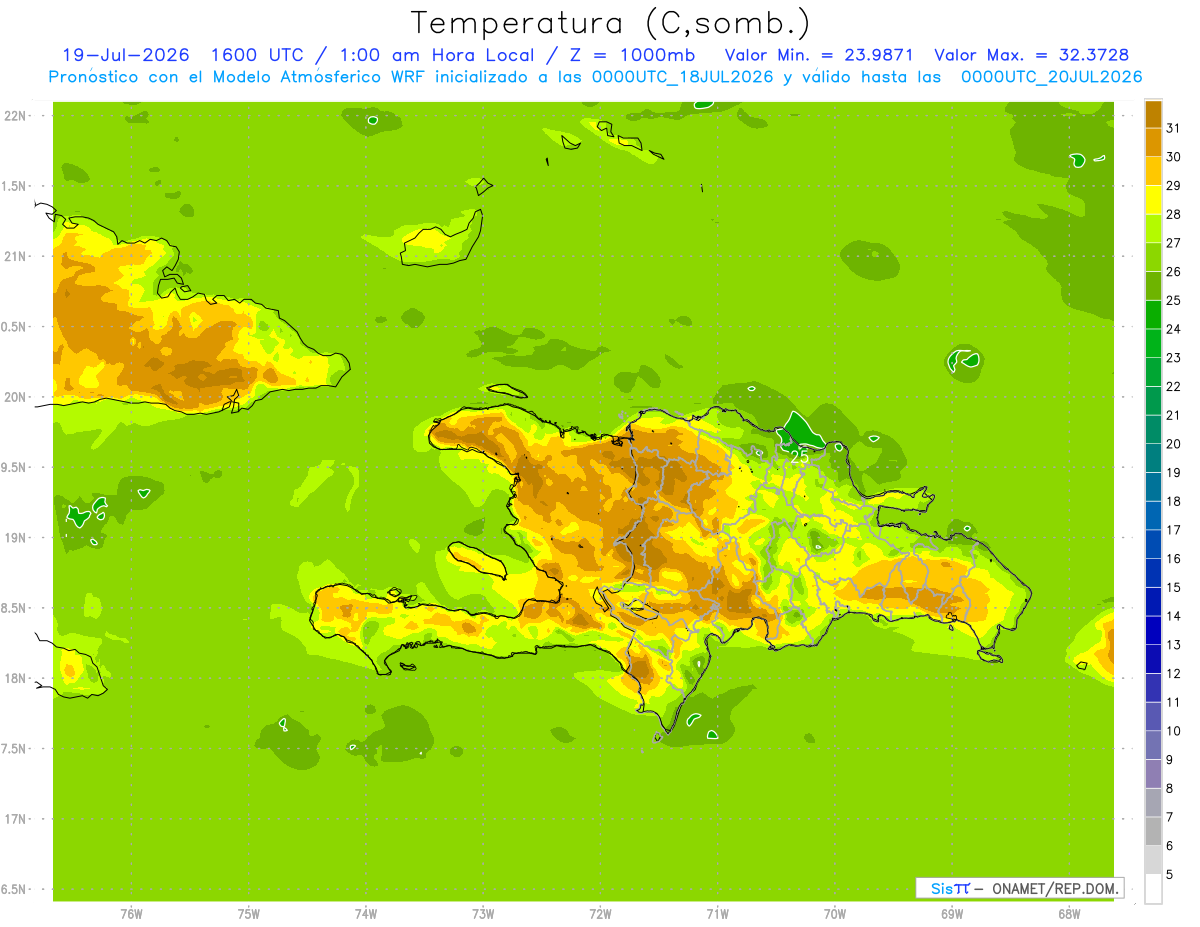Click "Valor Min. = 23.9871" readout

click(818, 55)
